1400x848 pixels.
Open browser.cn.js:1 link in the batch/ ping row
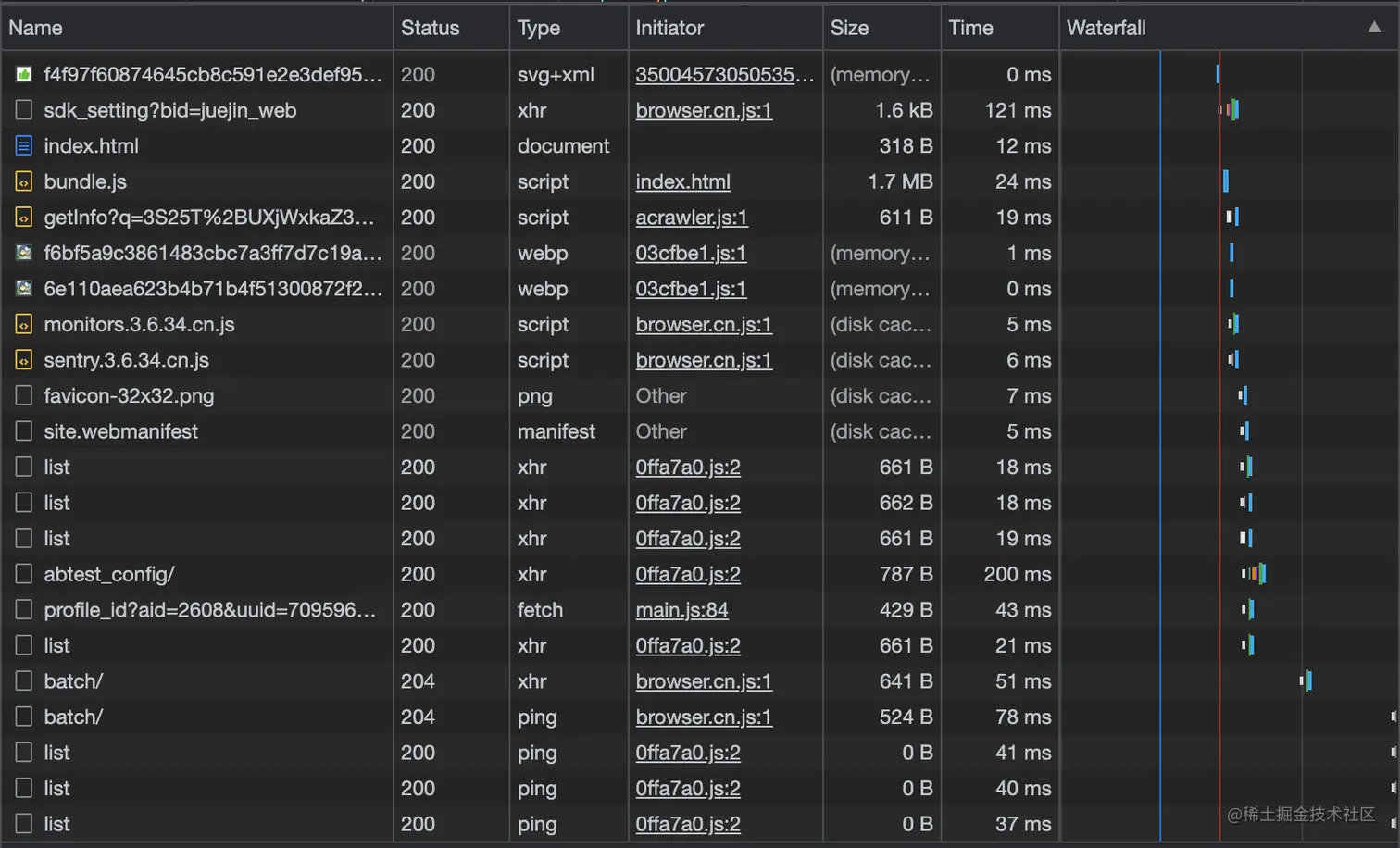tap(704, 717)
